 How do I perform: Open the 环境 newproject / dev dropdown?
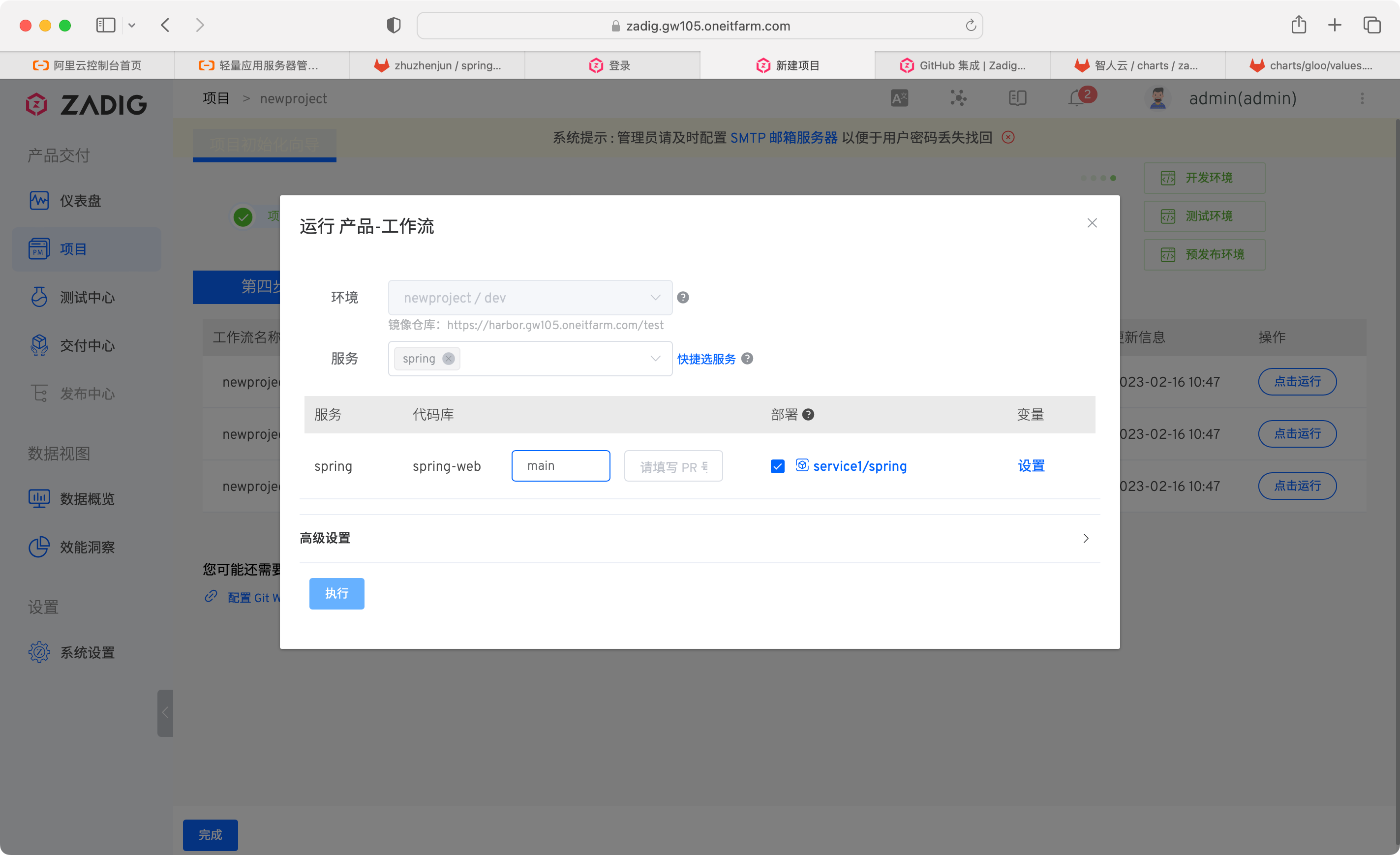pos(530,298)
